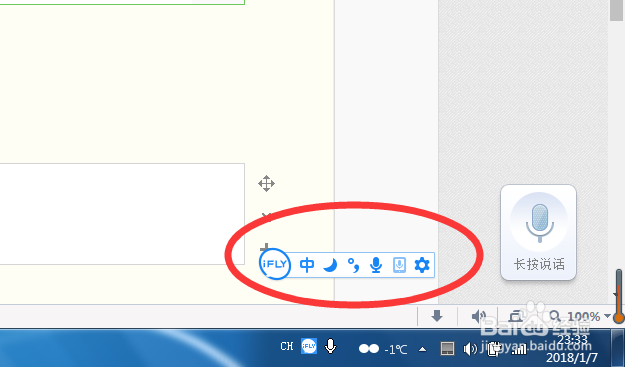The image size is (625, 367).
Task: Toggle the punctuation mode icon
Action: pyautogui.click(x=353, y=265)
